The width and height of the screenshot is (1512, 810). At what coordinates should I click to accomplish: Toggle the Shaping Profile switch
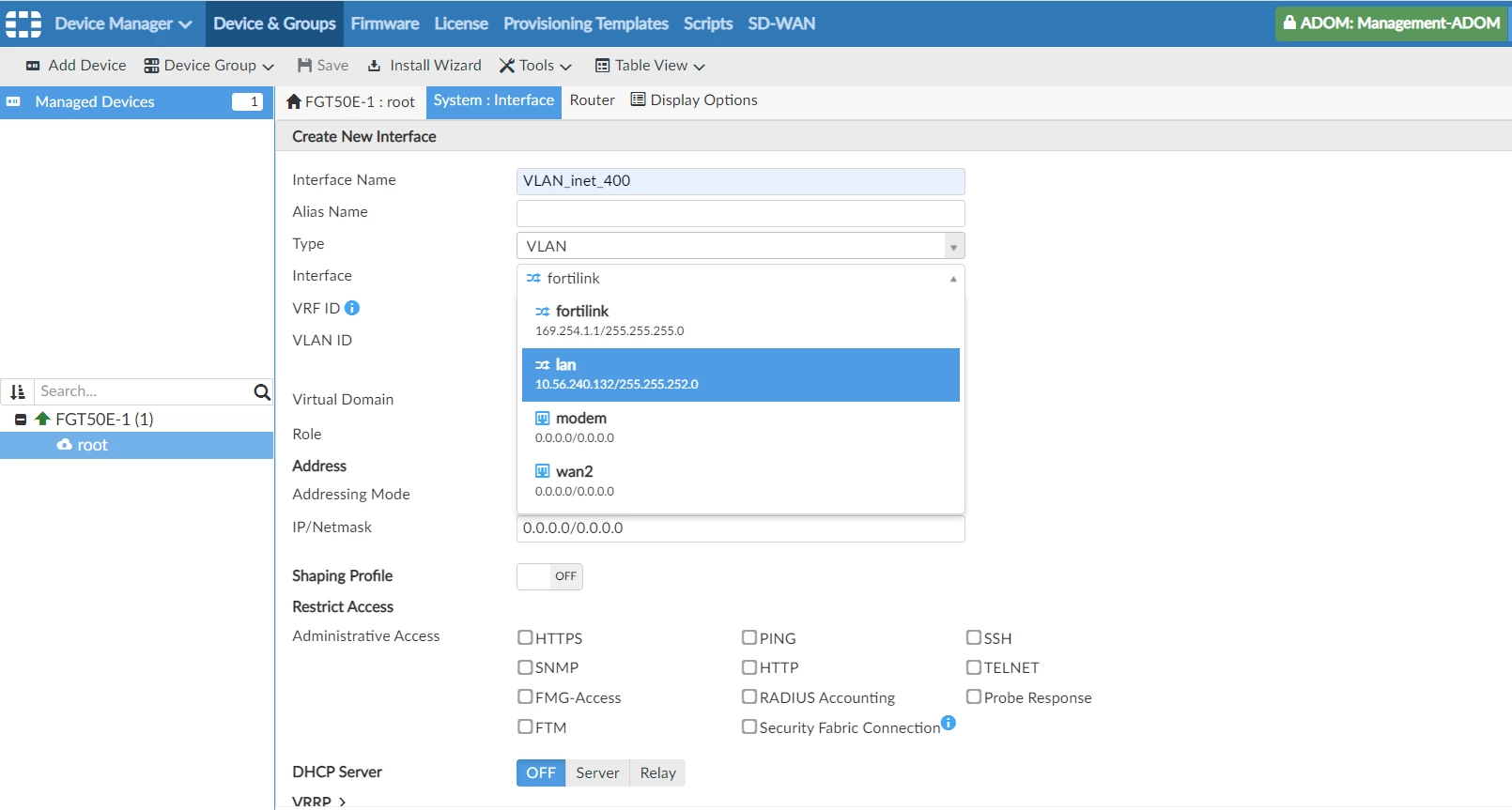[x=549, y=576]
